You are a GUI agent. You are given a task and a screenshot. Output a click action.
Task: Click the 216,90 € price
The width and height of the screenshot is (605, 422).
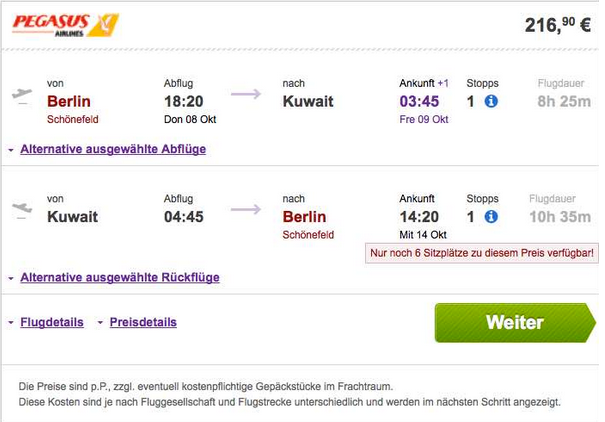558,25
